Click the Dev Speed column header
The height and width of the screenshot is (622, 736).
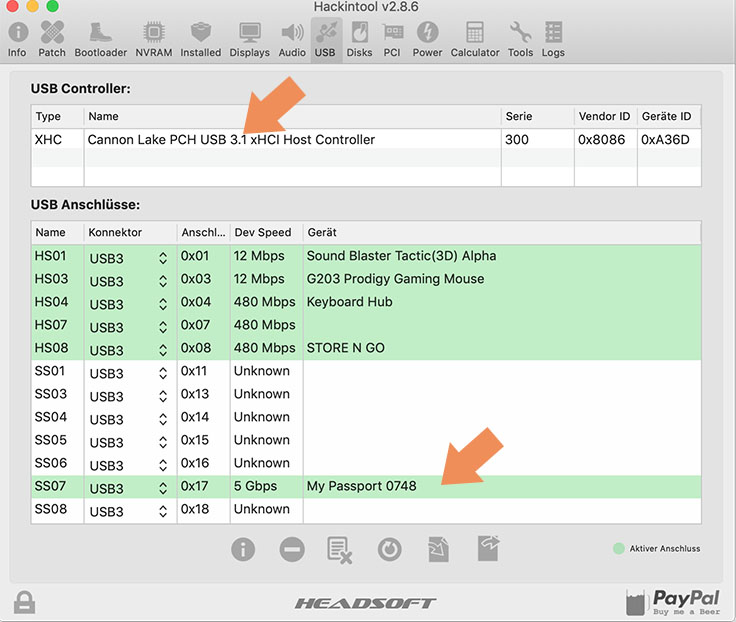[263, 232]
